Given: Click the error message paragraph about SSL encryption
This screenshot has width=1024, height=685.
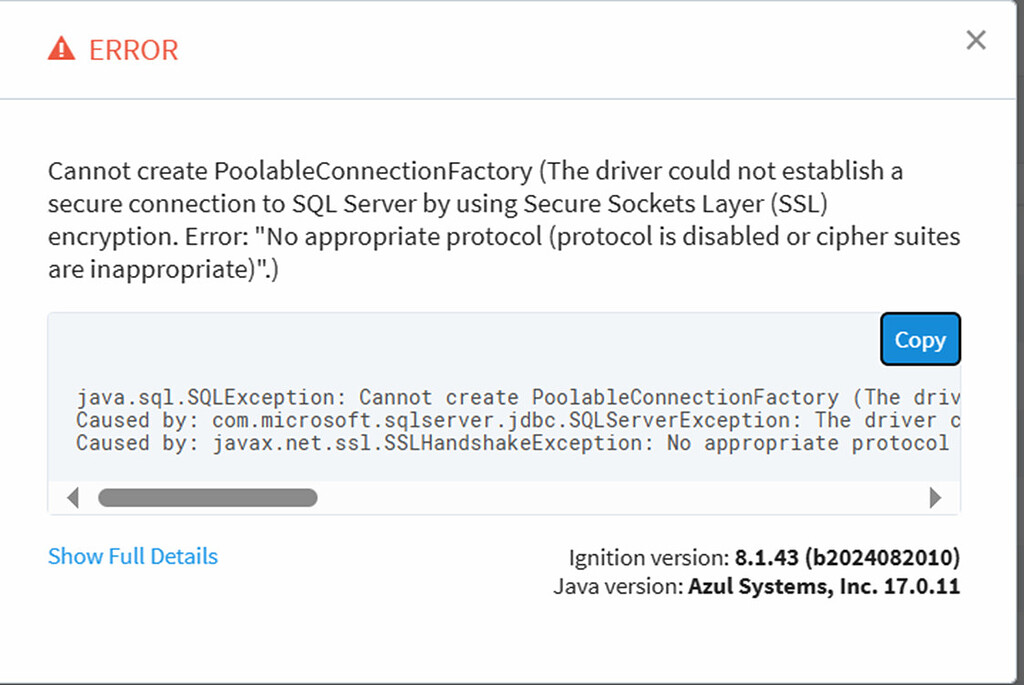Looking at the screenshot, I should tap(504, 220).
